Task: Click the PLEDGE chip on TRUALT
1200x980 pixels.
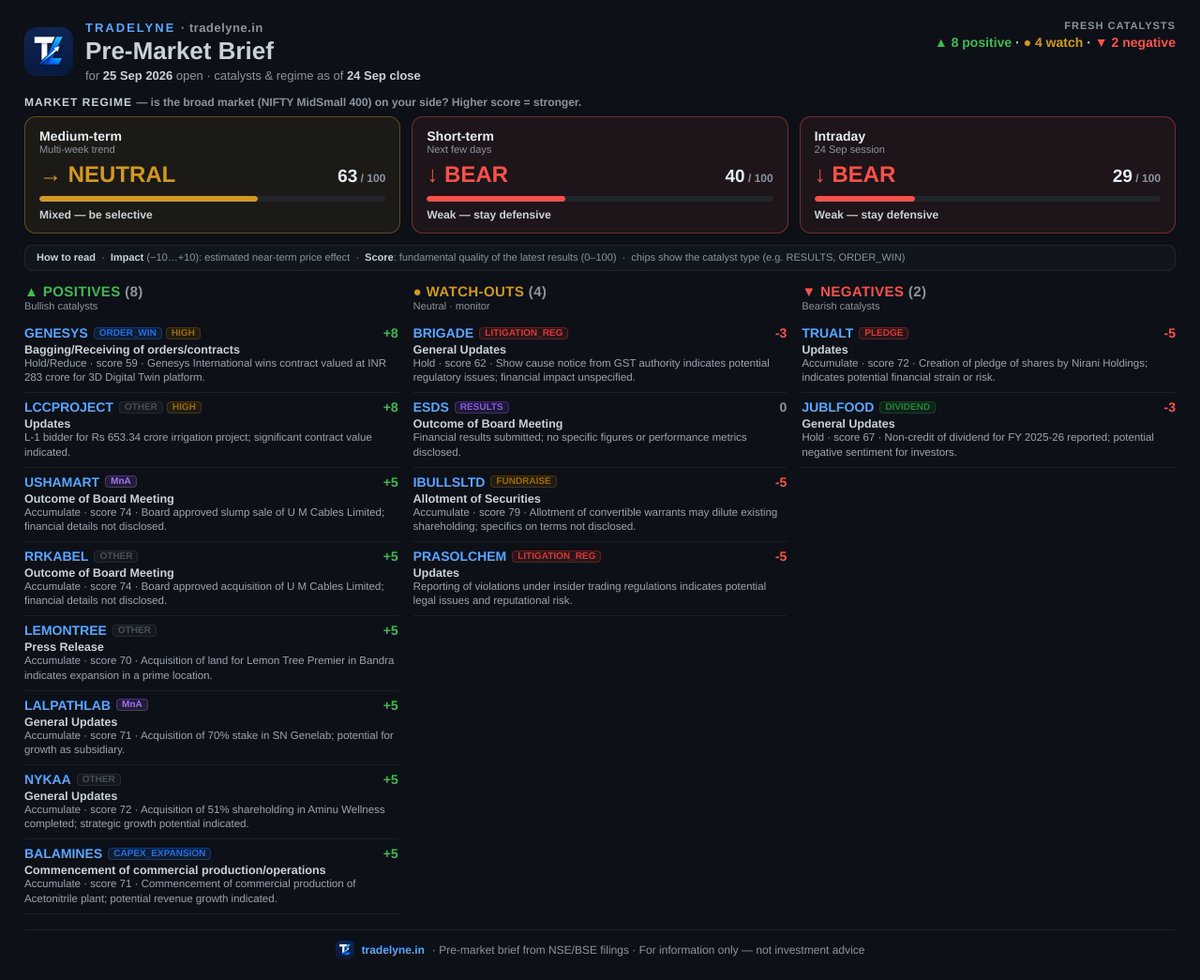Action: [x=884, y=333]
